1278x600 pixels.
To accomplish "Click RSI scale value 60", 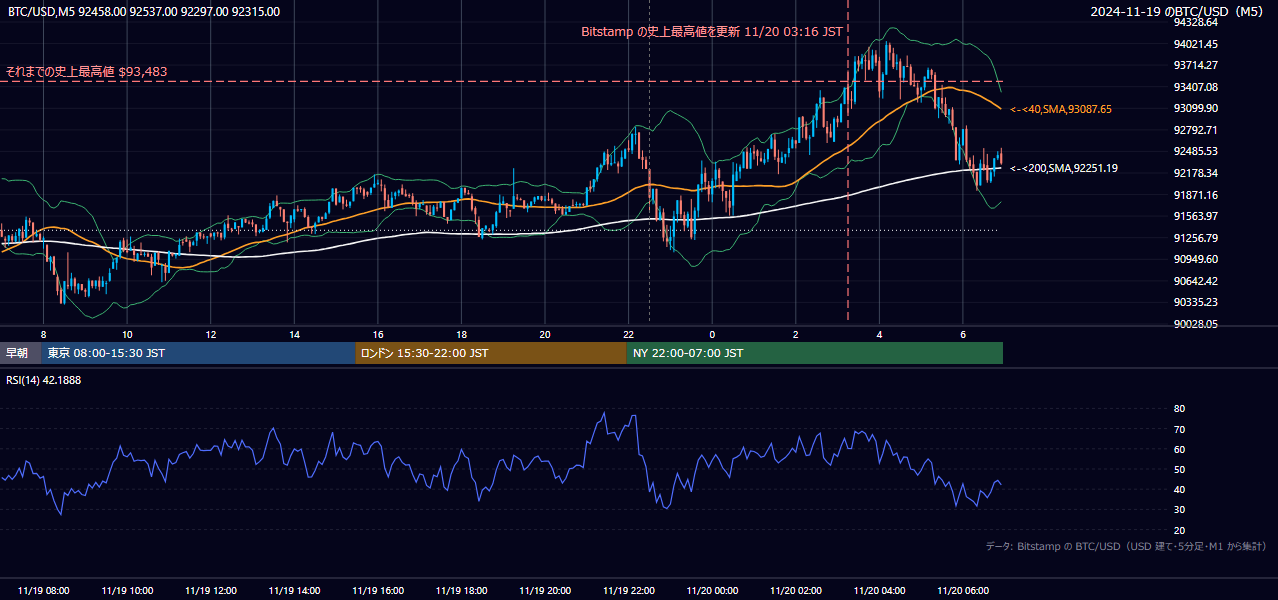I will (1179, 449).
